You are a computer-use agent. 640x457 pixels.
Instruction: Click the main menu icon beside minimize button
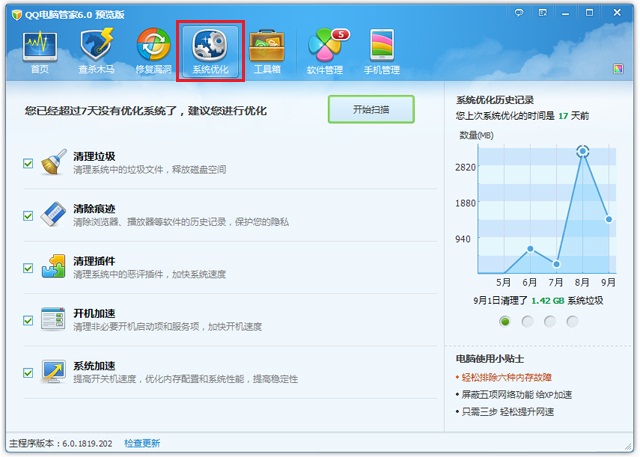(542, 13)
